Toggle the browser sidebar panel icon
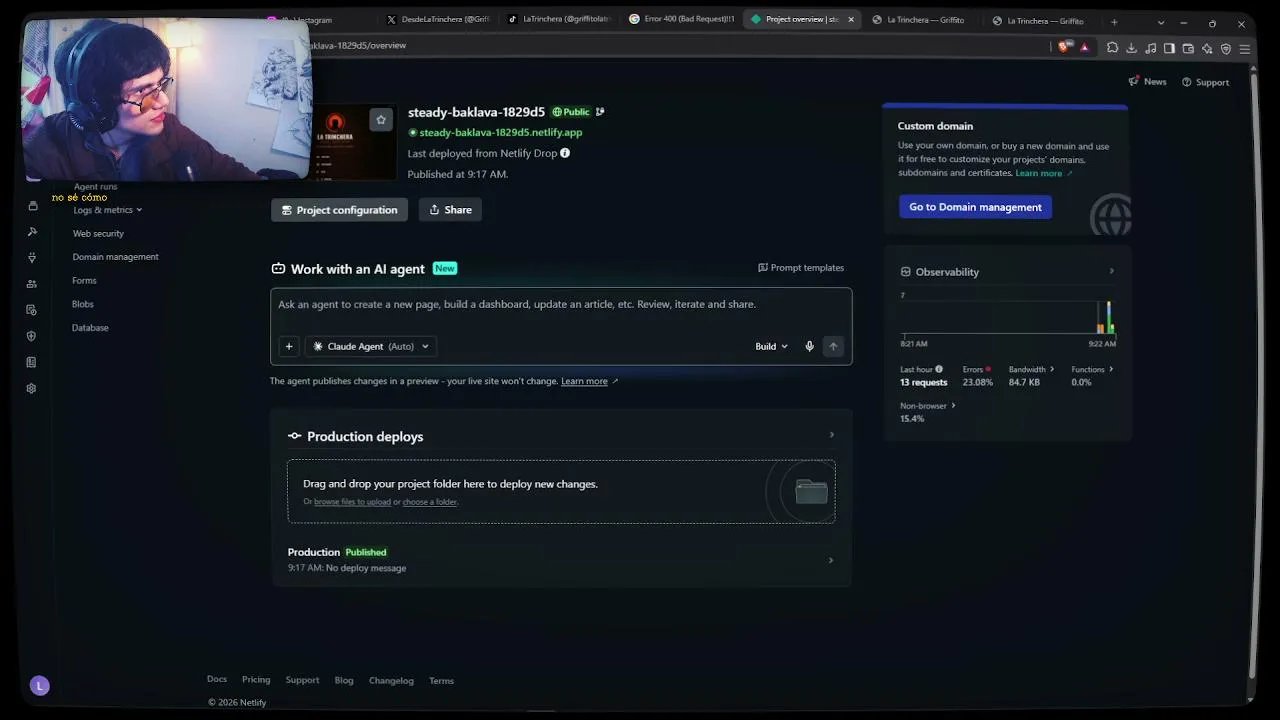Viewport: 1280px width, 720px height. [x=1169, y=48]
